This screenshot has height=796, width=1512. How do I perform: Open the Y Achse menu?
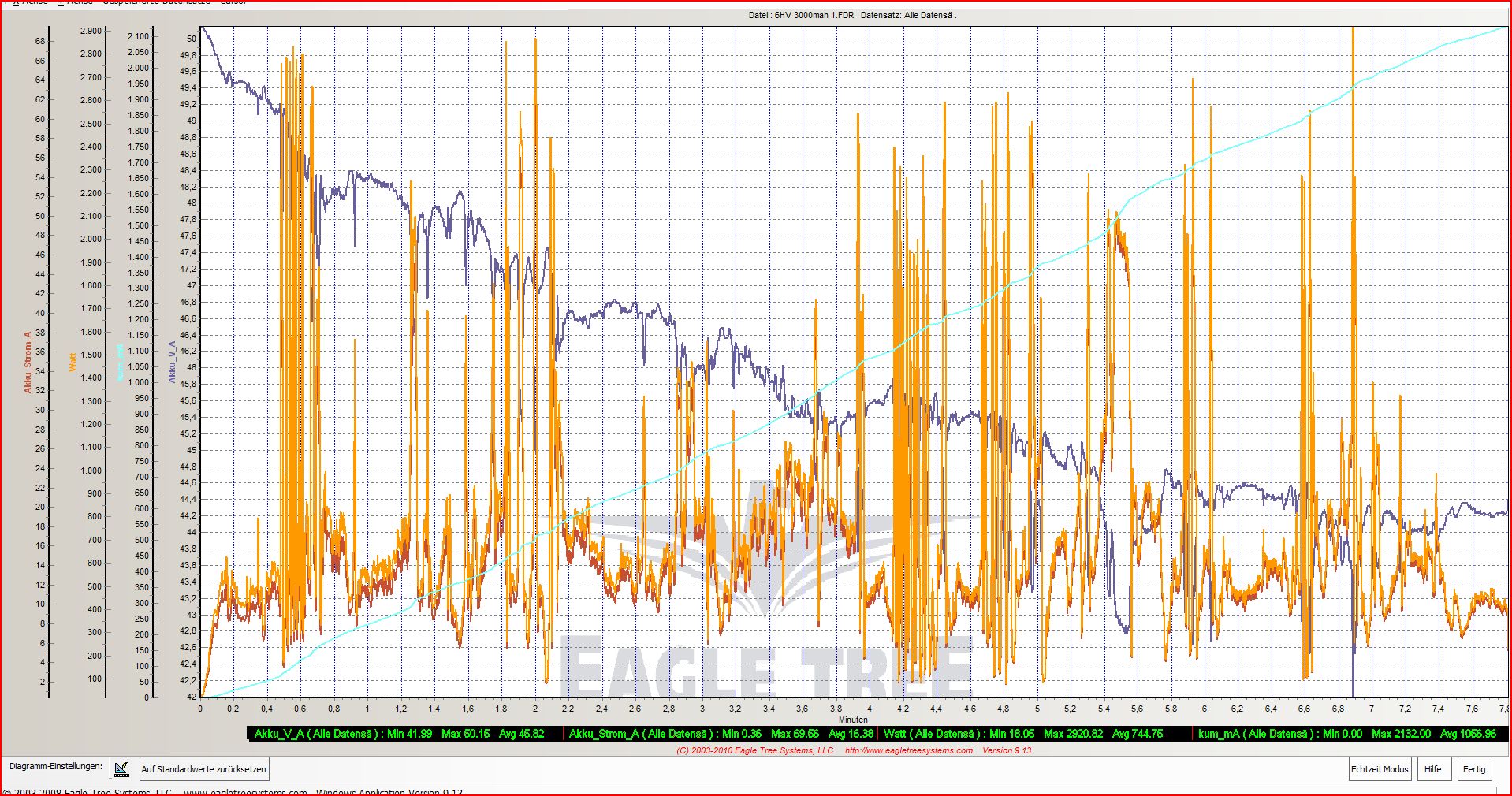[76, 2]
